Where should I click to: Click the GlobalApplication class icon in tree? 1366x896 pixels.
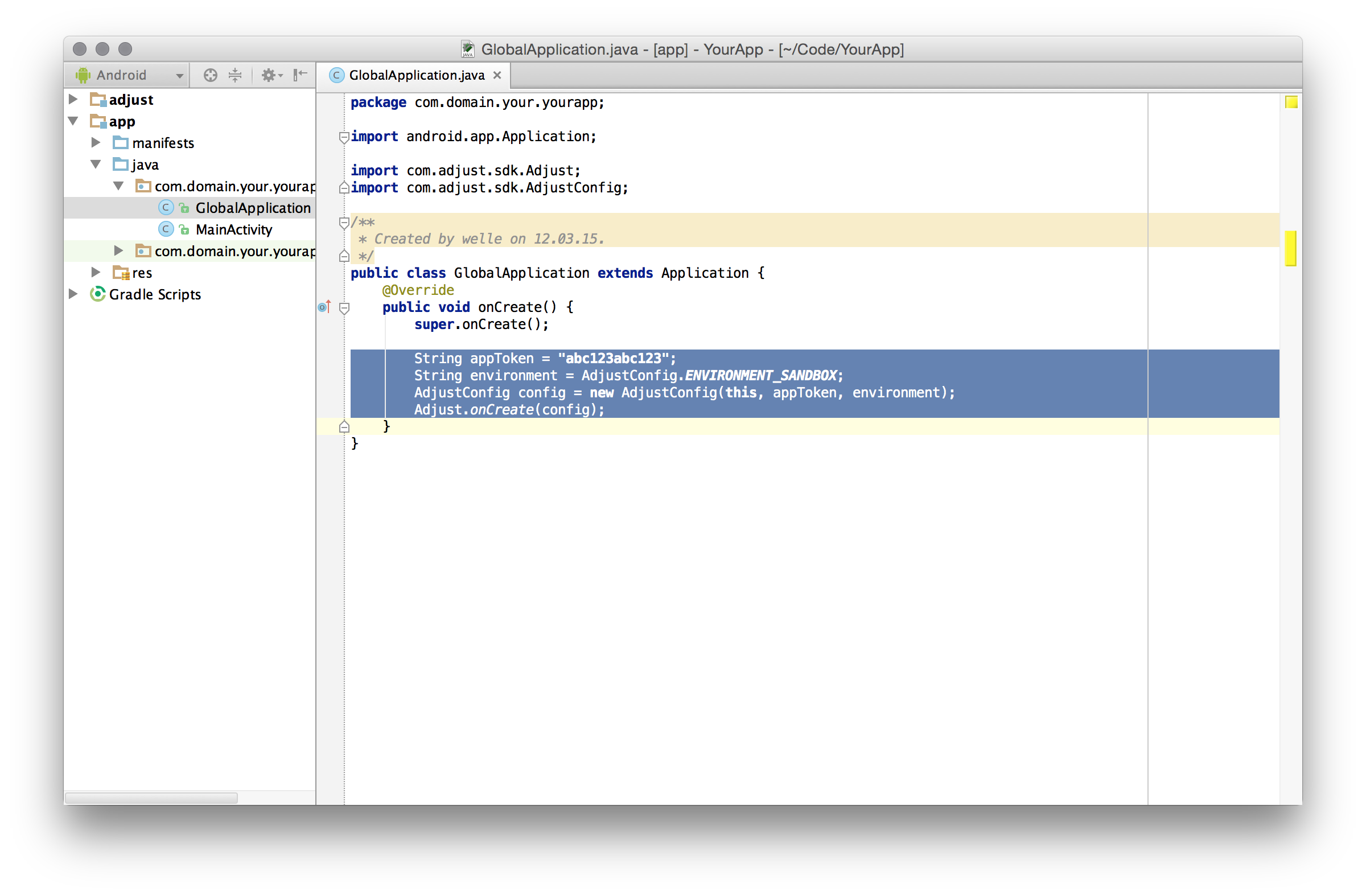coord(166,208)
